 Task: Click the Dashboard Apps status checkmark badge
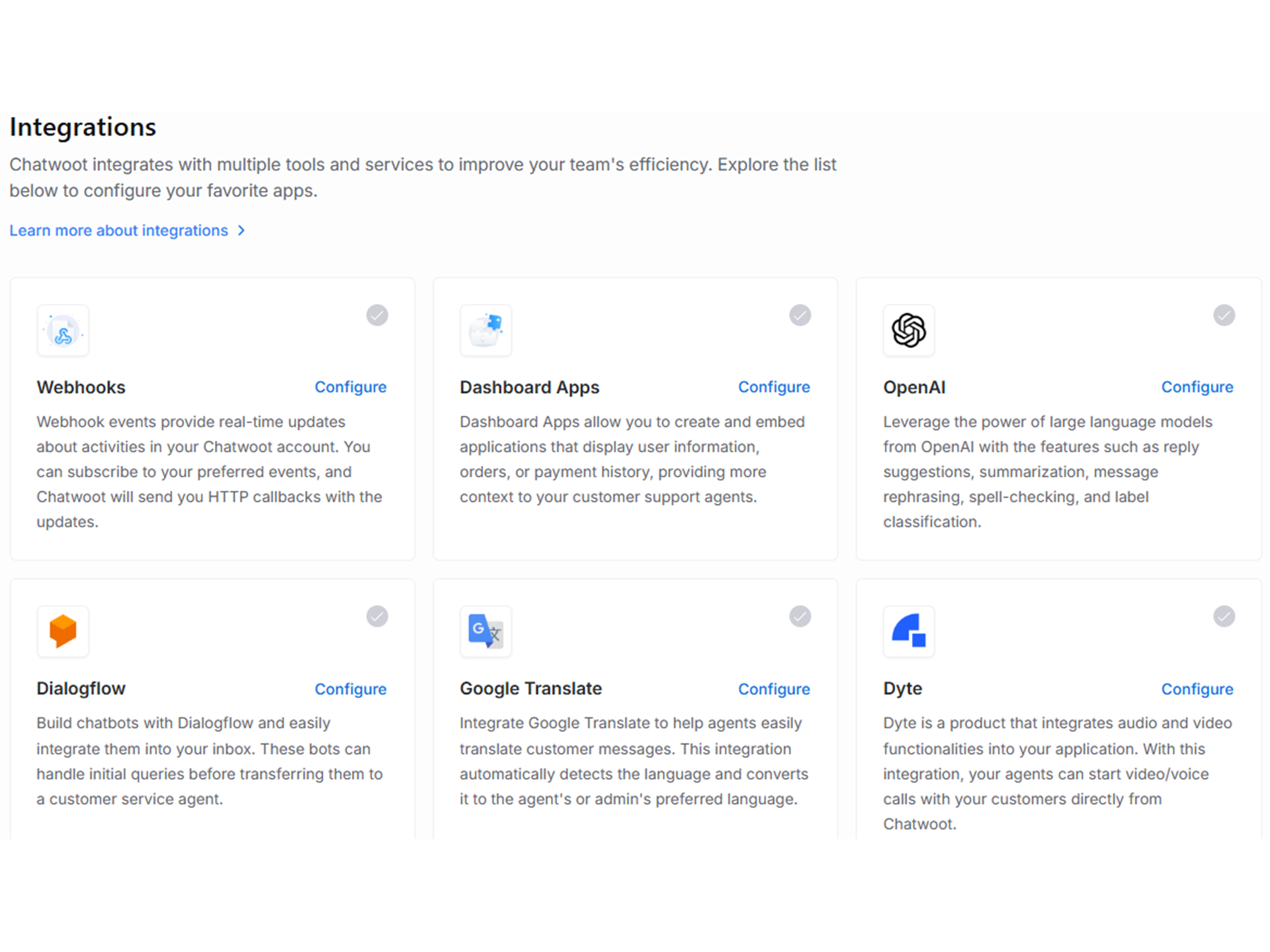click(800, 315)
